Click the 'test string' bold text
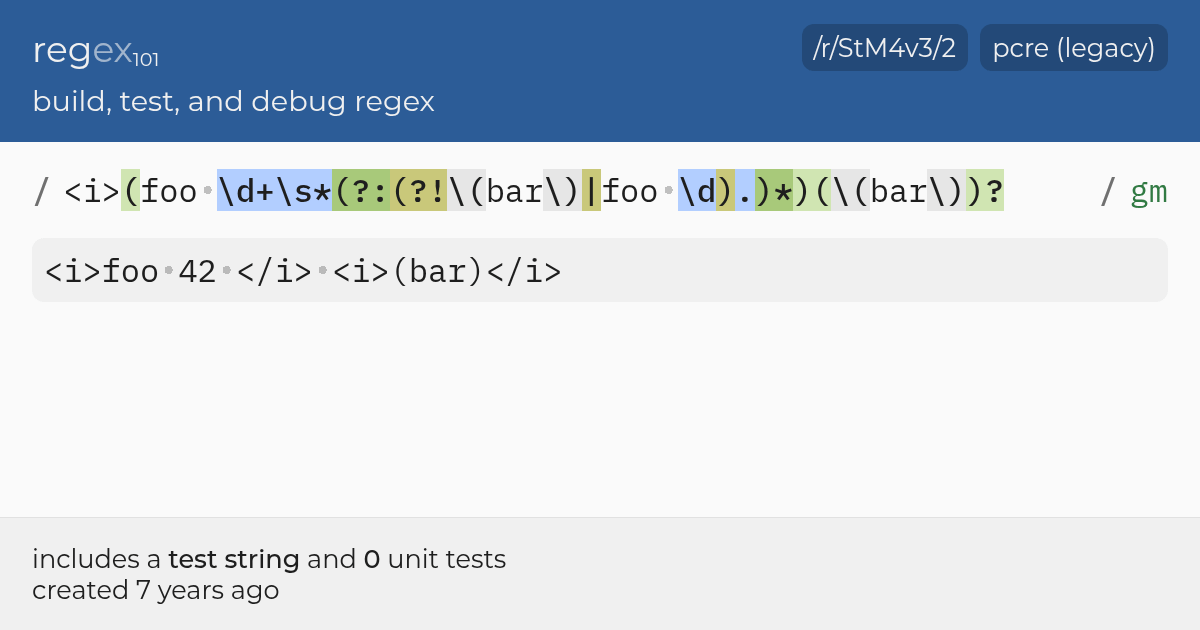 coord(234,559)
